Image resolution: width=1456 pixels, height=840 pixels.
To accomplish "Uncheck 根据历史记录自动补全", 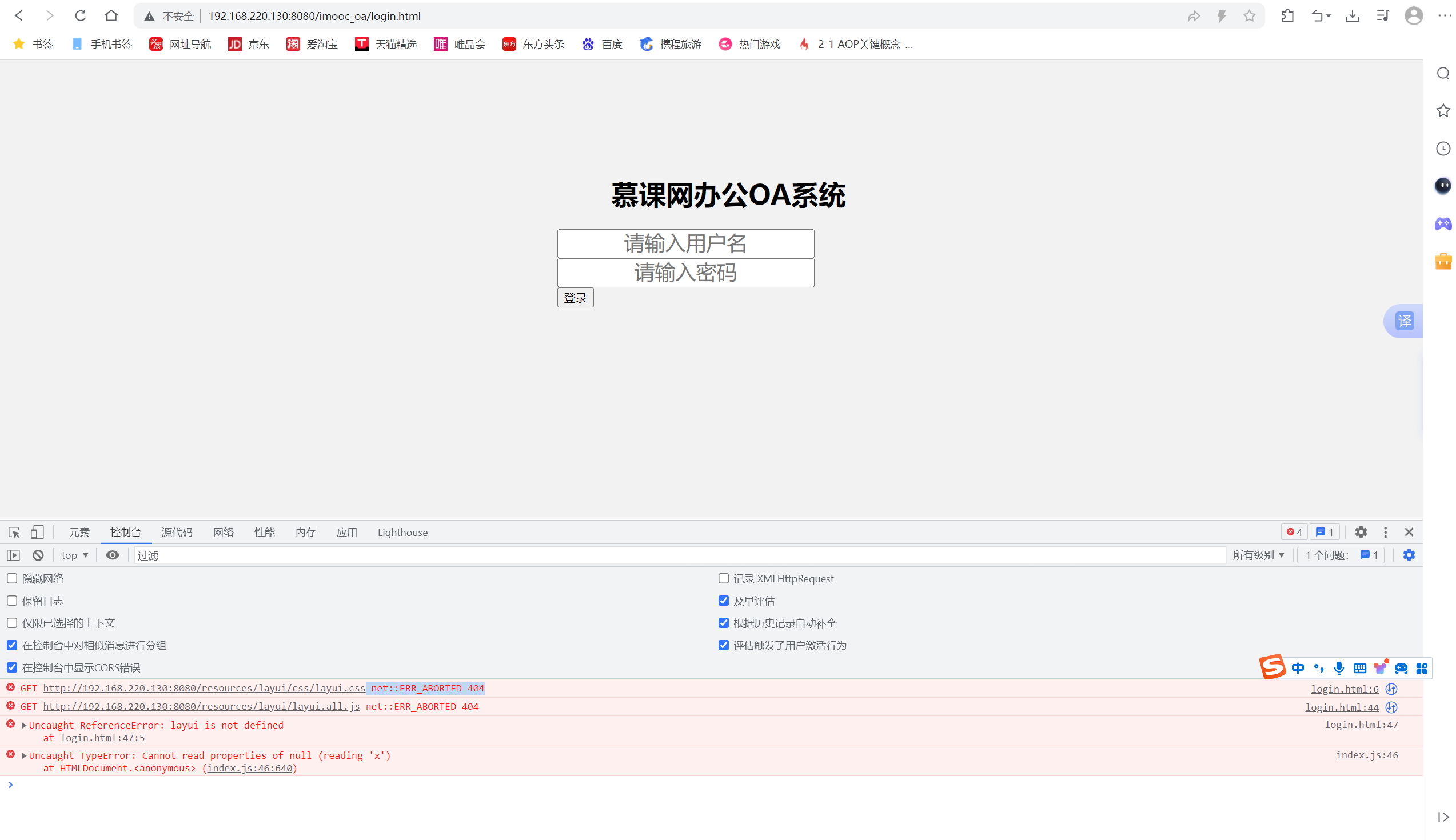I will [x=724, y=623].
